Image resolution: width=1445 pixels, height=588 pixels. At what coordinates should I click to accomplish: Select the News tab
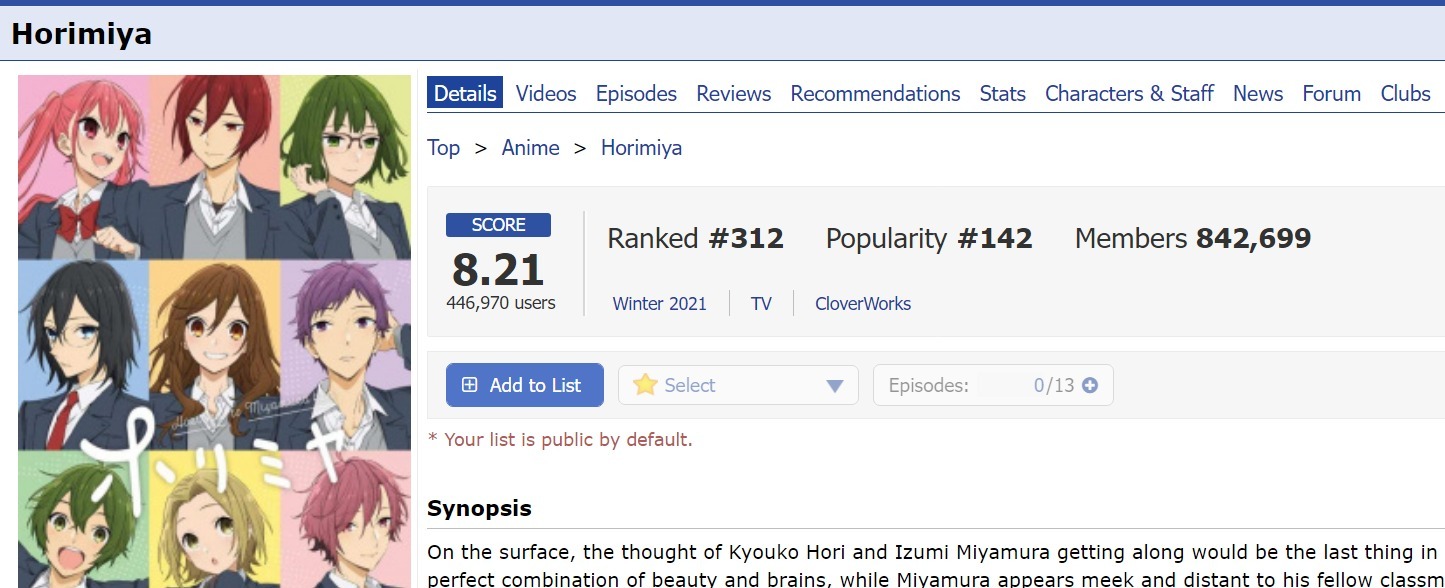(x=1257, y=94)
